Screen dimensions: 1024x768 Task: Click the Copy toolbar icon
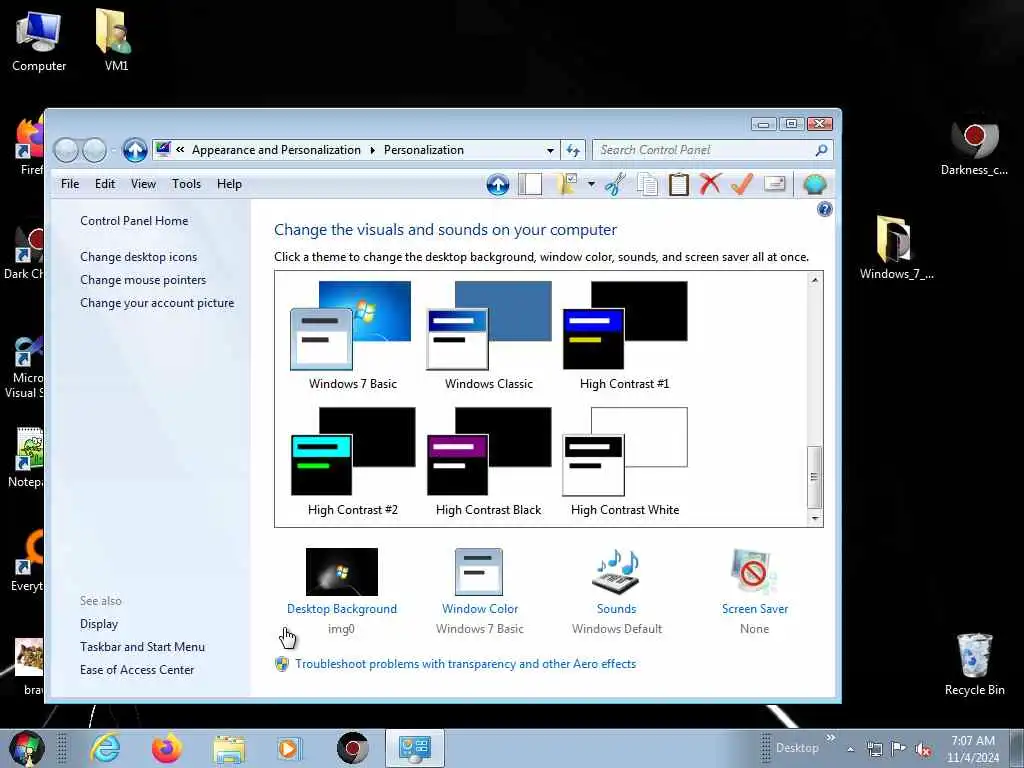click(x=647, y=184)
